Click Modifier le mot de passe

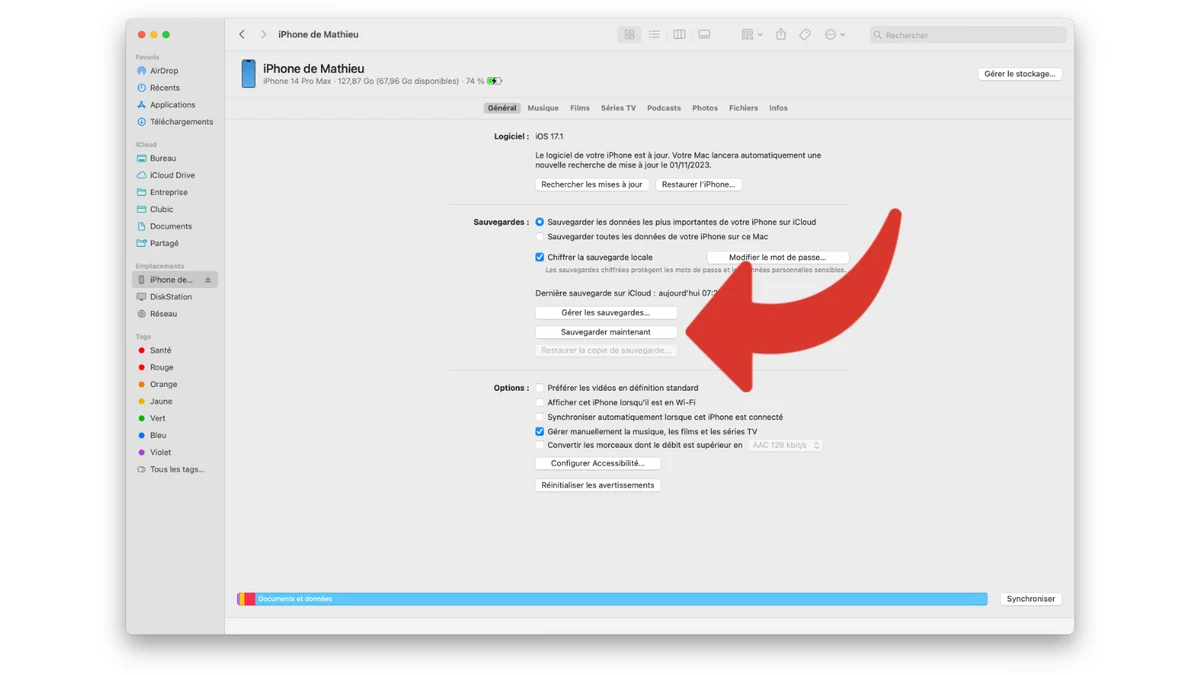click(x=778, y=257)
